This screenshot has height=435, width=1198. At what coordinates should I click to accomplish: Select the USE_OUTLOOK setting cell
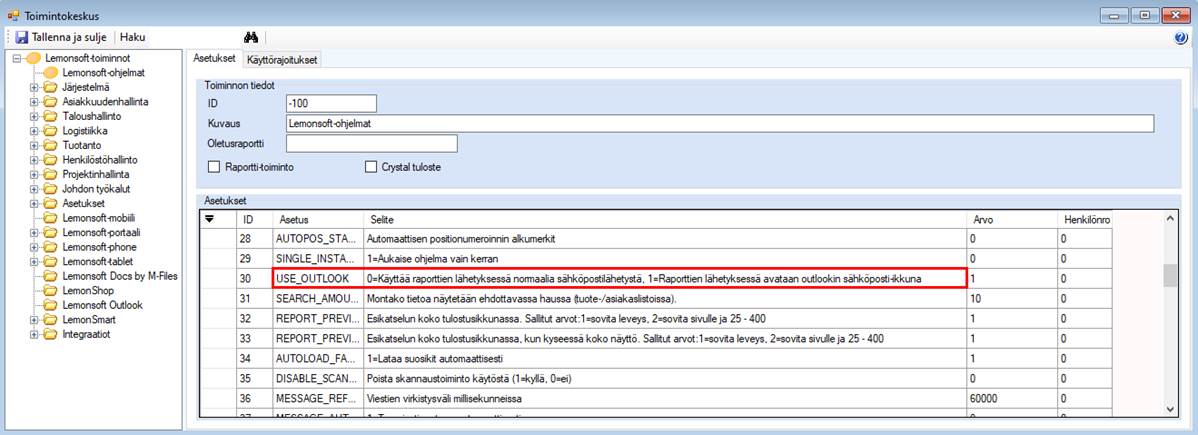click(x=316, y=279)
